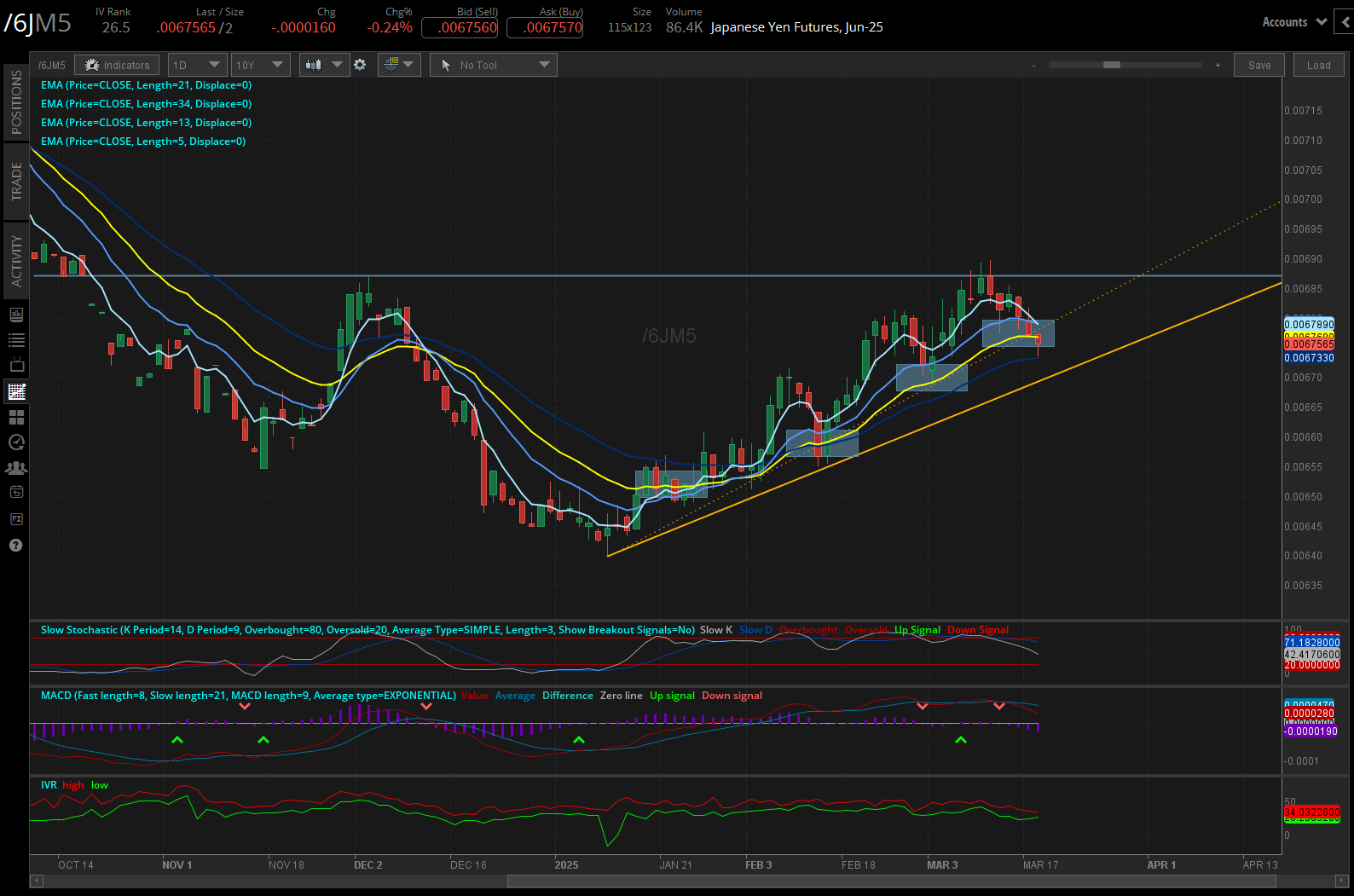The image size is (1354, 896).
Task: Expand the 1D aggregation dropdown
Action: [197, 65]
